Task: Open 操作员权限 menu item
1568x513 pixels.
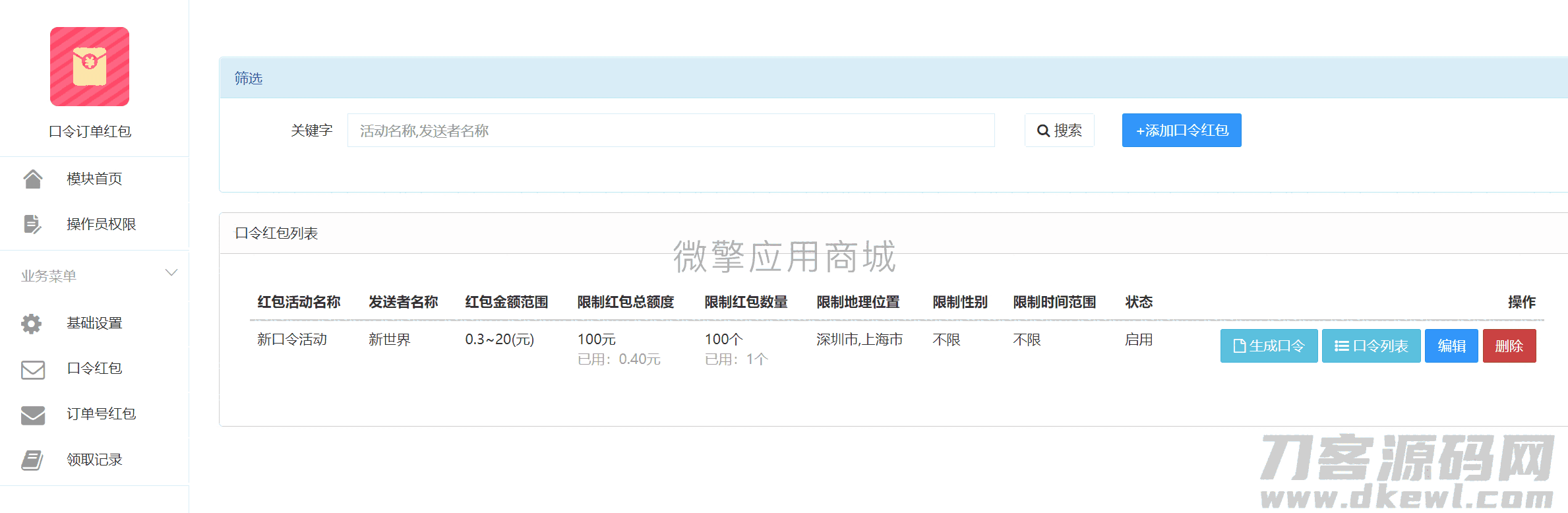Action: 101,224
